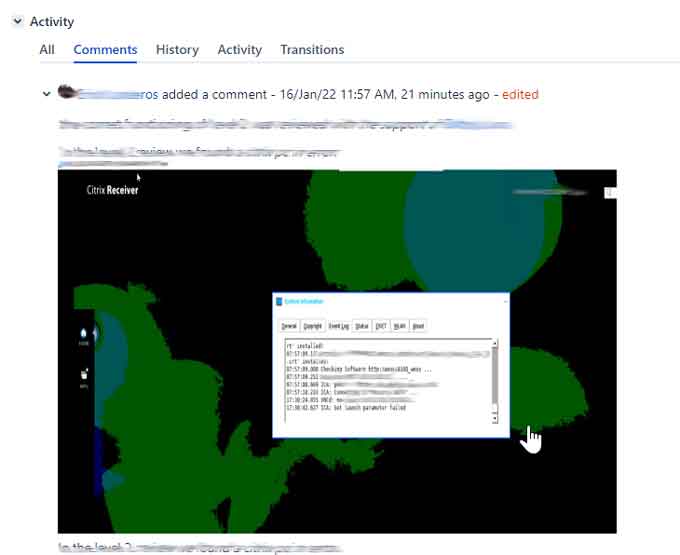Click the Citrix Receiver logo in the screenshot
Image resolution: width=680 pixels, height=555 pixels.
coord(112,189)
